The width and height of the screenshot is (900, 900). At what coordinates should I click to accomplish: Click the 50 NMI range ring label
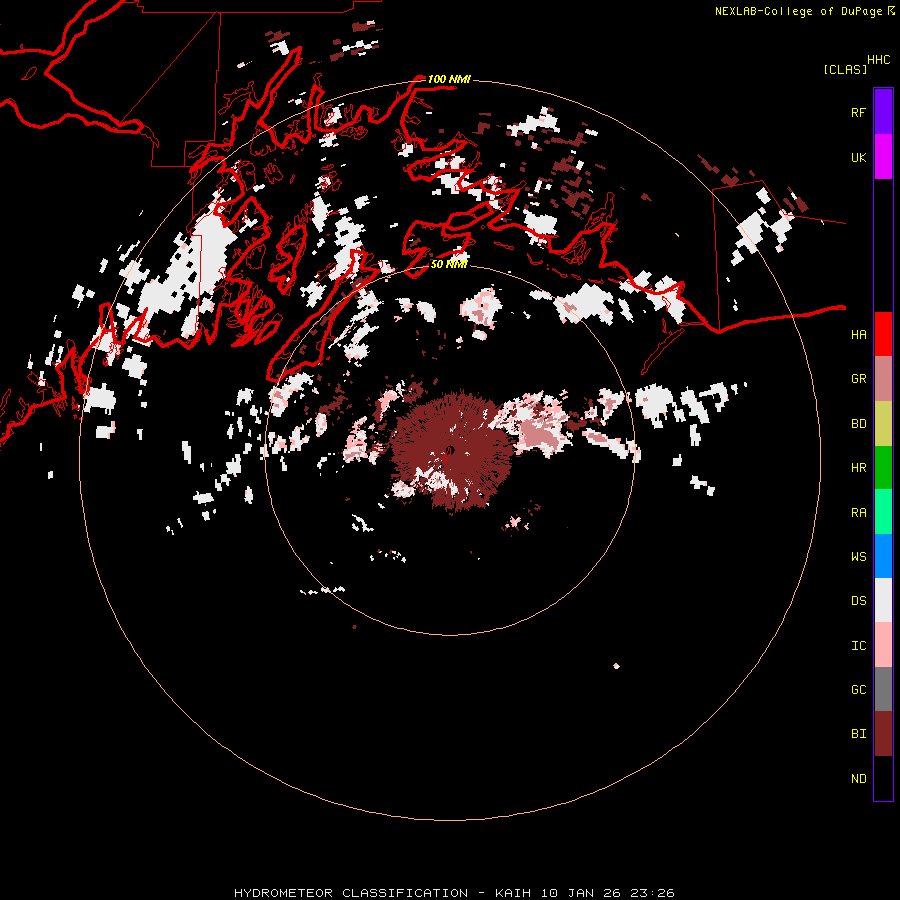pyautogui.click(x=449, y=264)
